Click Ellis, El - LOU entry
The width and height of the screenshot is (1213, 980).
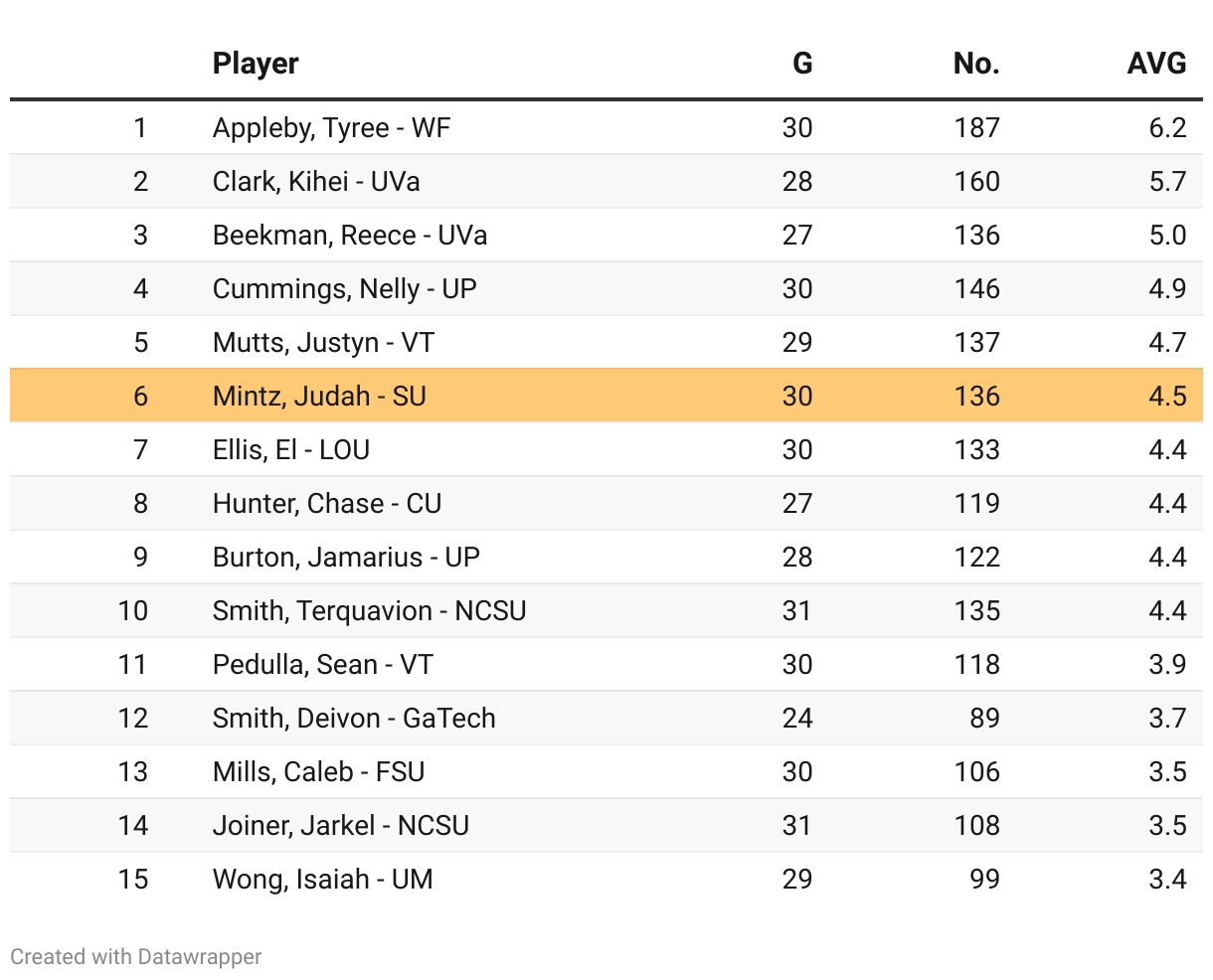[x=291, y=450]
